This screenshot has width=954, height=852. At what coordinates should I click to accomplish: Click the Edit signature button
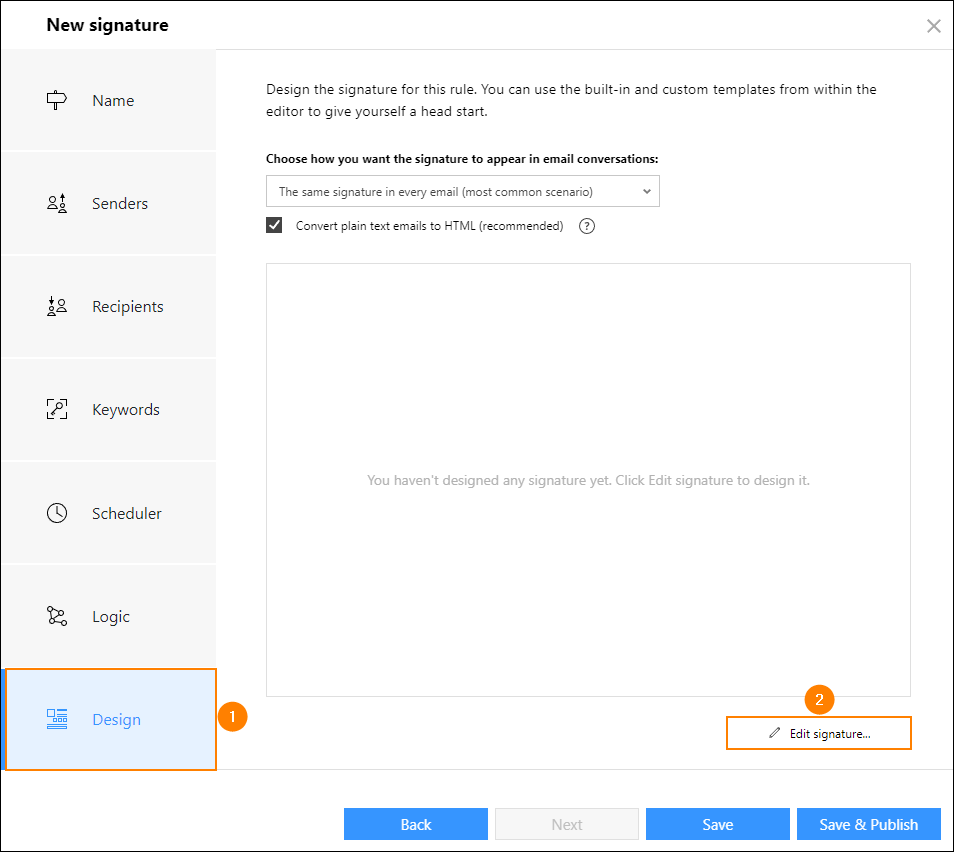(818, 733)
